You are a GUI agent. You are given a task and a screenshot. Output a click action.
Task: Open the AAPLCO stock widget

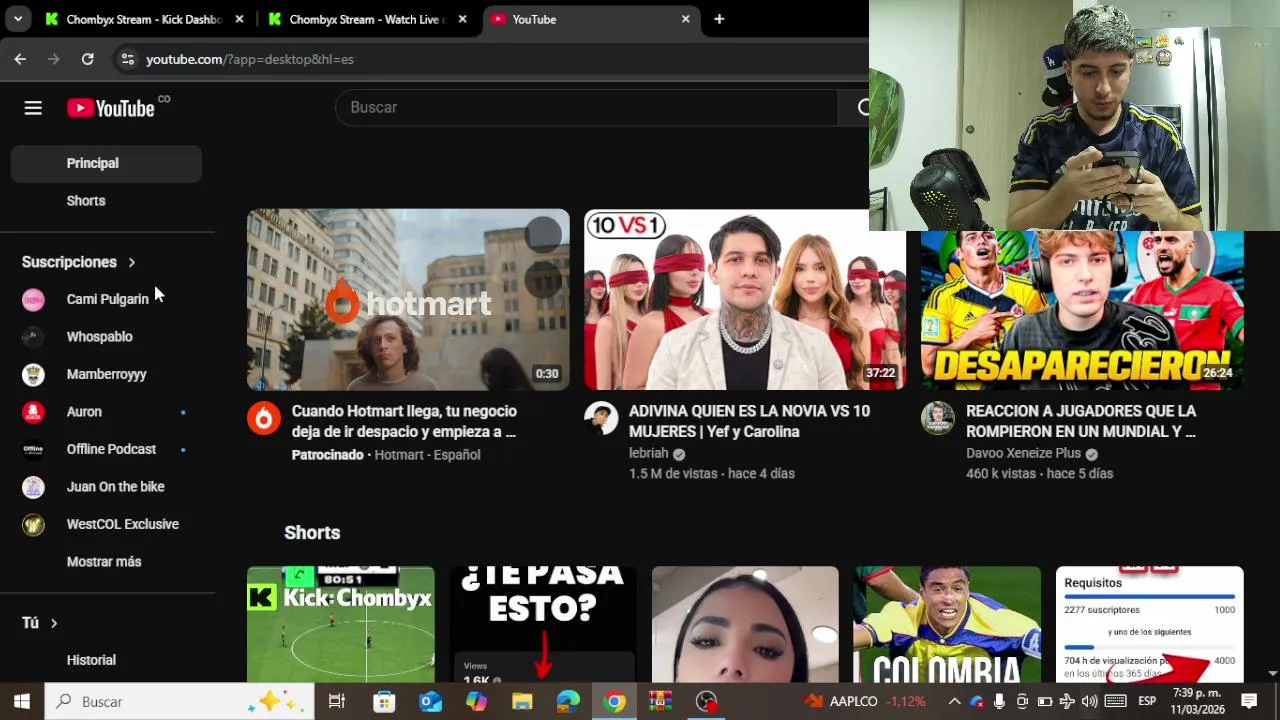(865, 701)
